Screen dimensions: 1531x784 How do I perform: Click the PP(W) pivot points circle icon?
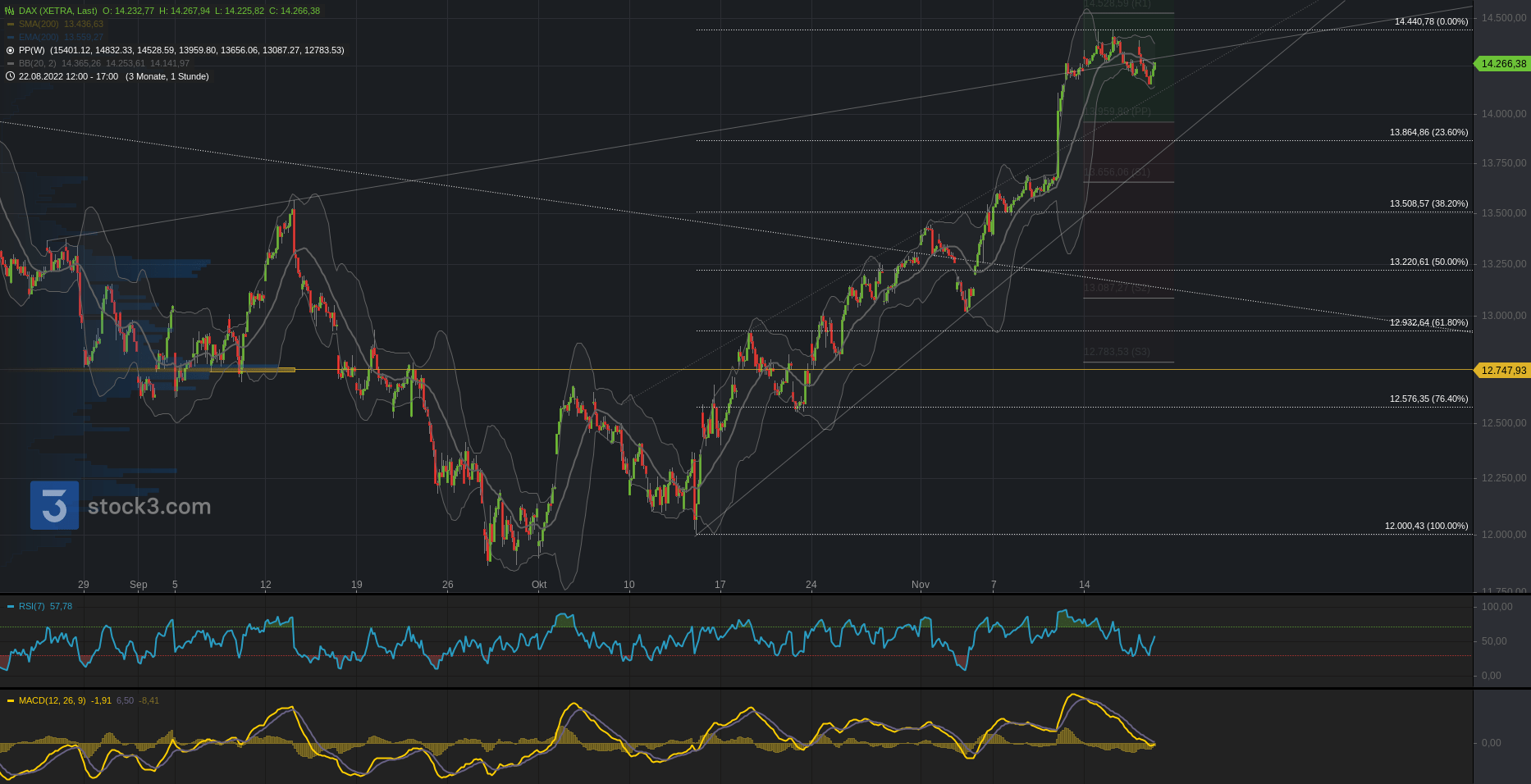(x=11, y=51)
